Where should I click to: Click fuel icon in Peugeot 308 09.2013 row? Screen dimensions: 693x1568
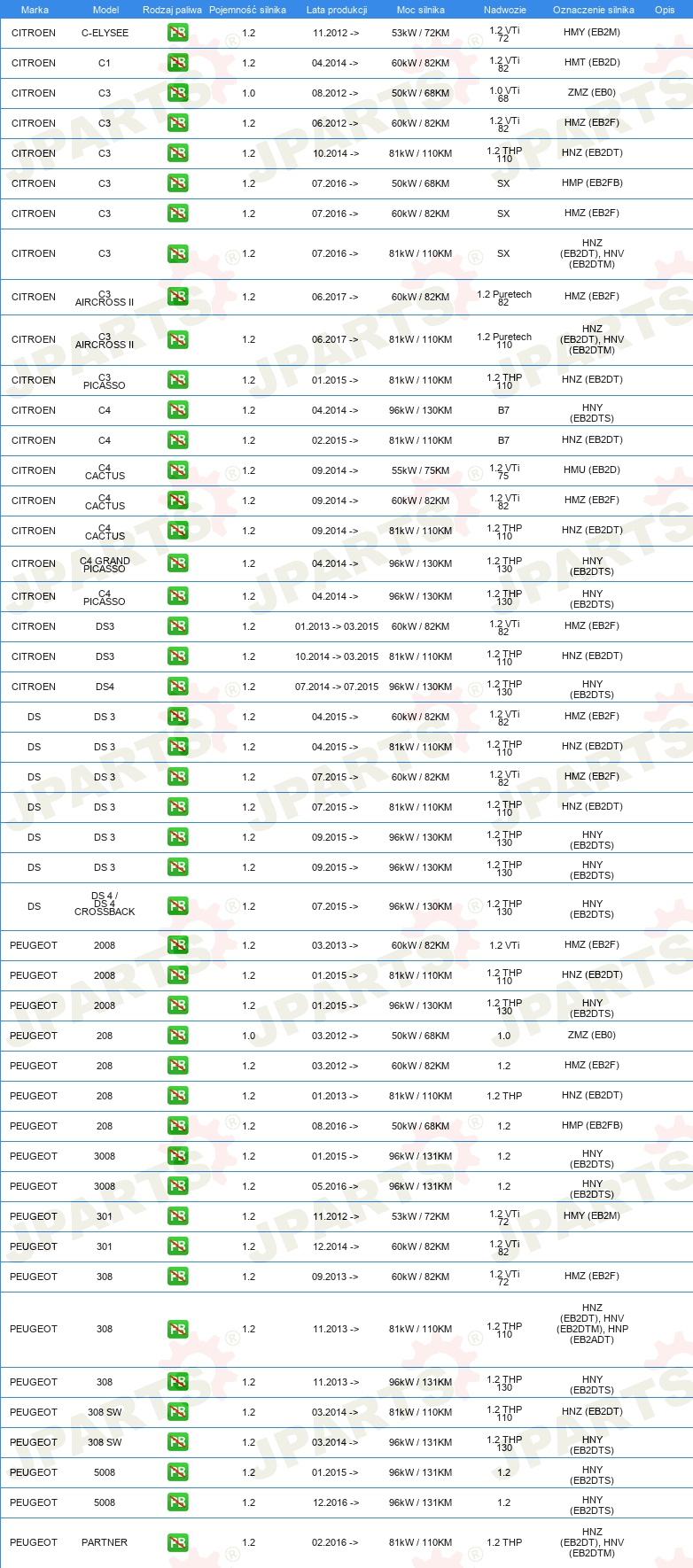pos(177,1277)
